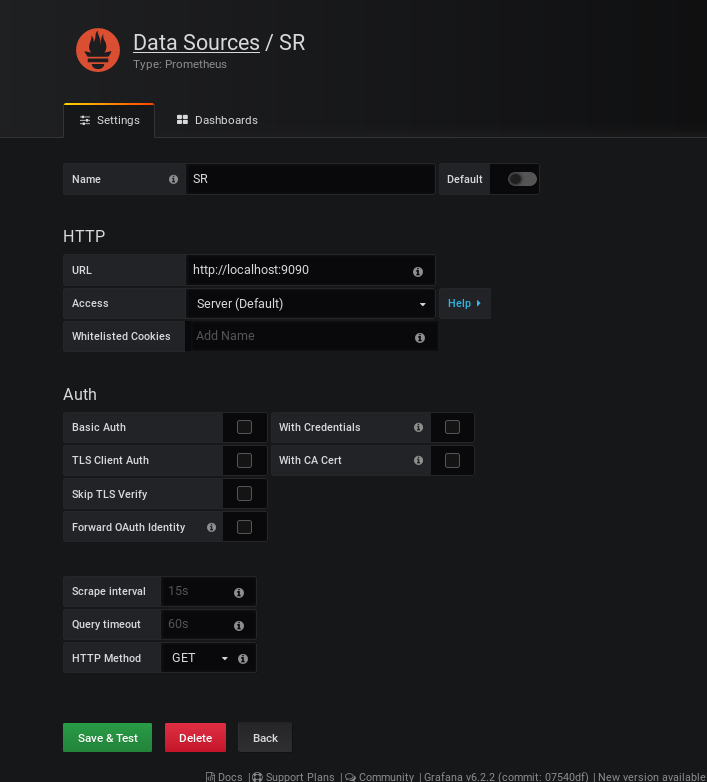
Task: Expand the Access Help section
Action: point(465,303)
